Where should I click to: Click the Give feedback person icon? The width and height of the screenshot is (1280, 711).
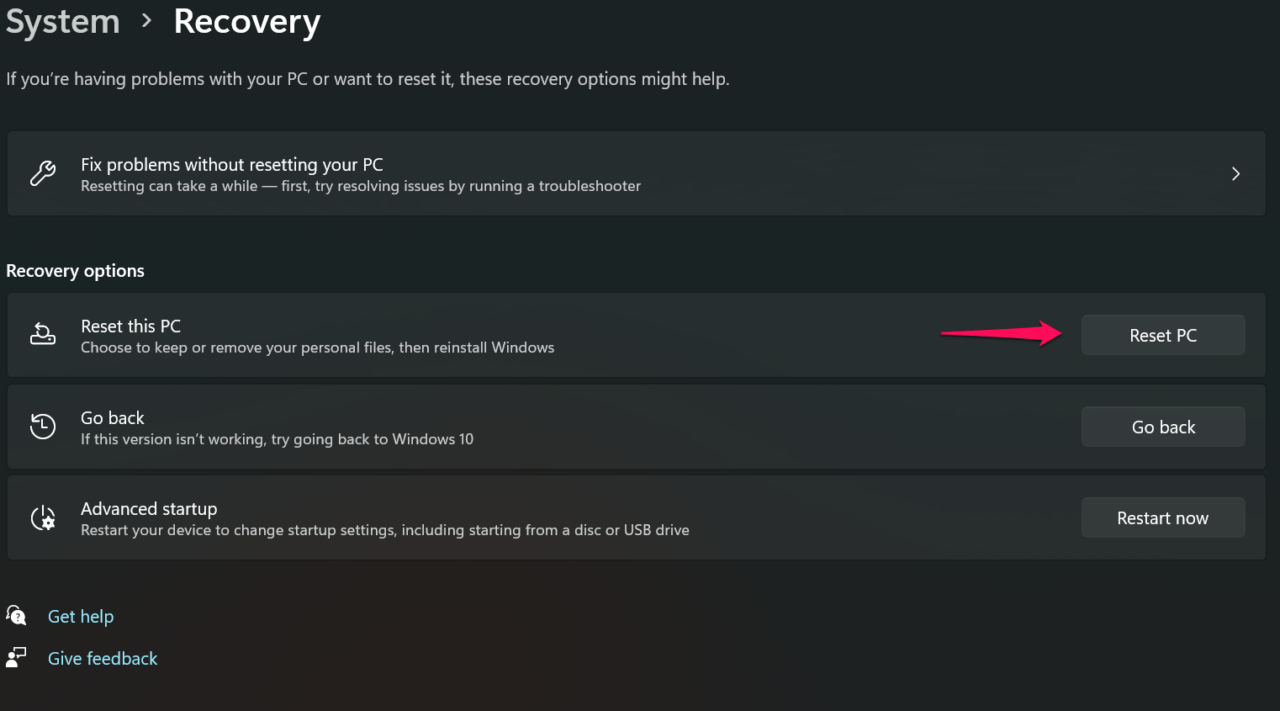click(x=17, y=657)
